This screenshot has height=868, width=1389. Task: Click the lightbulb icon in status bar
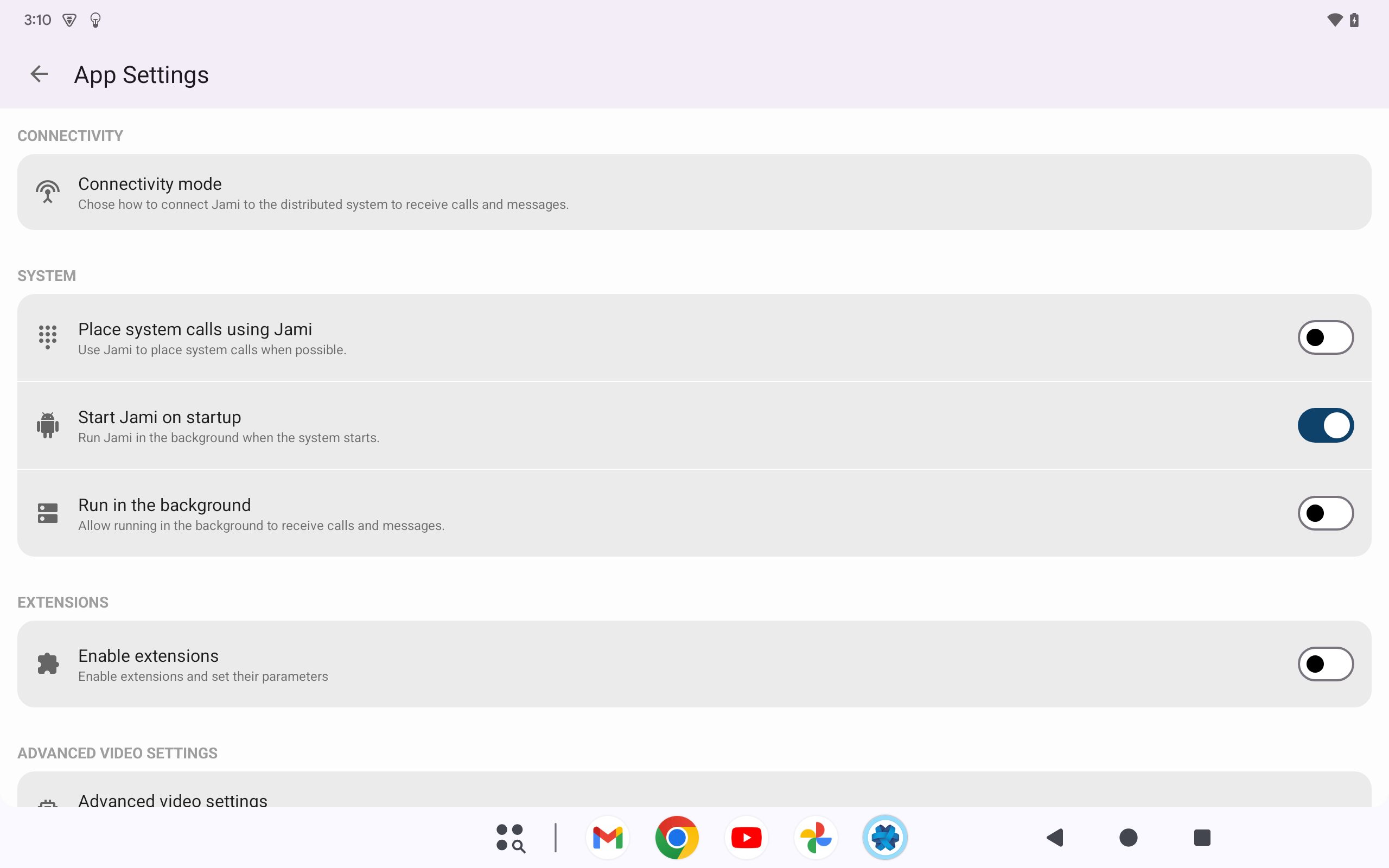click(96, 21)
